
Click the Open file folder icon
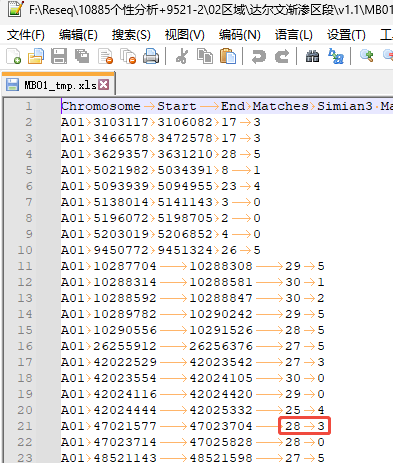[x=36, y=56]
